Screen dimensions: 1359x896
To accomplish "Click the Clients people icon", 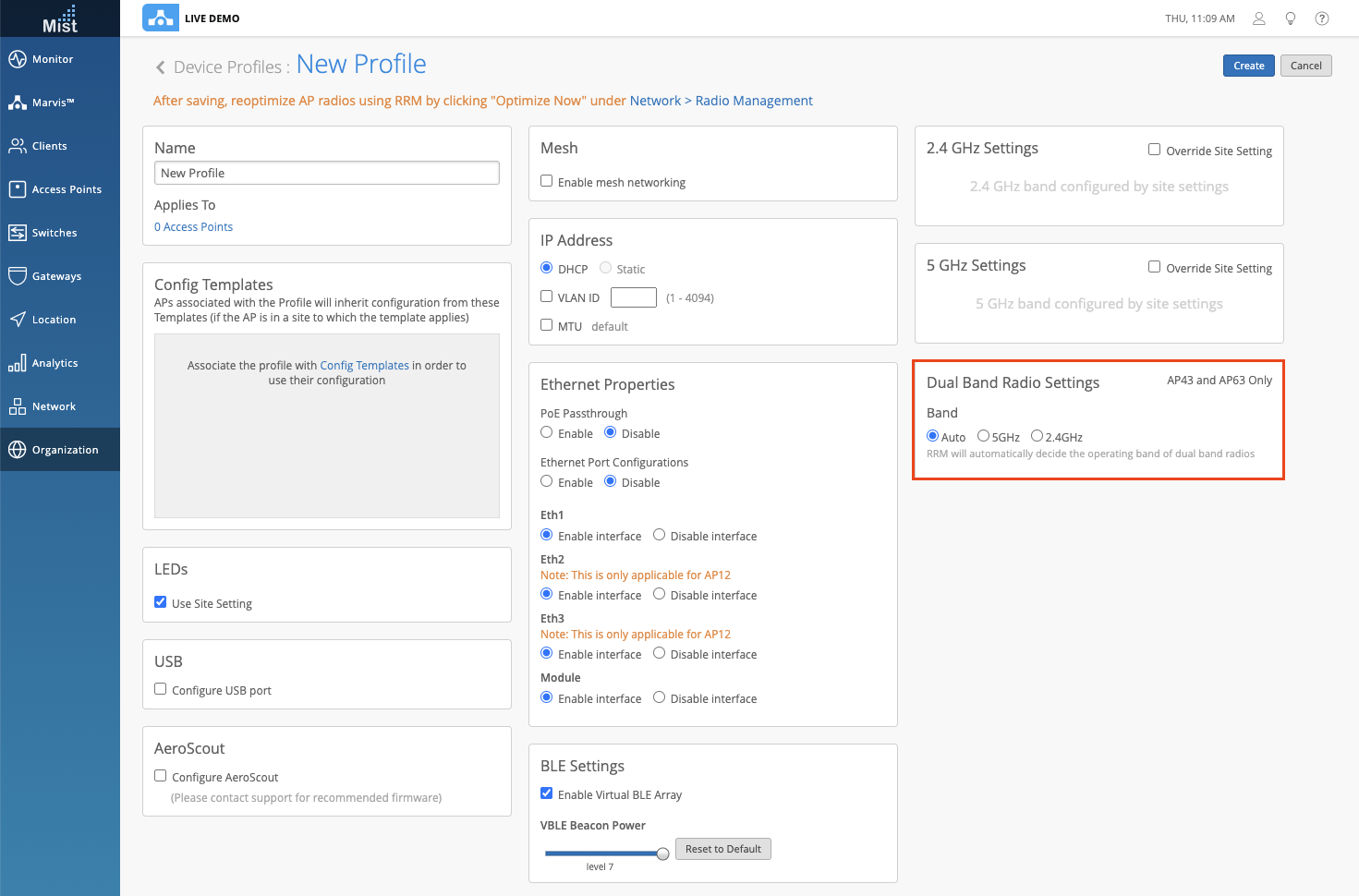I will point(18,146).
